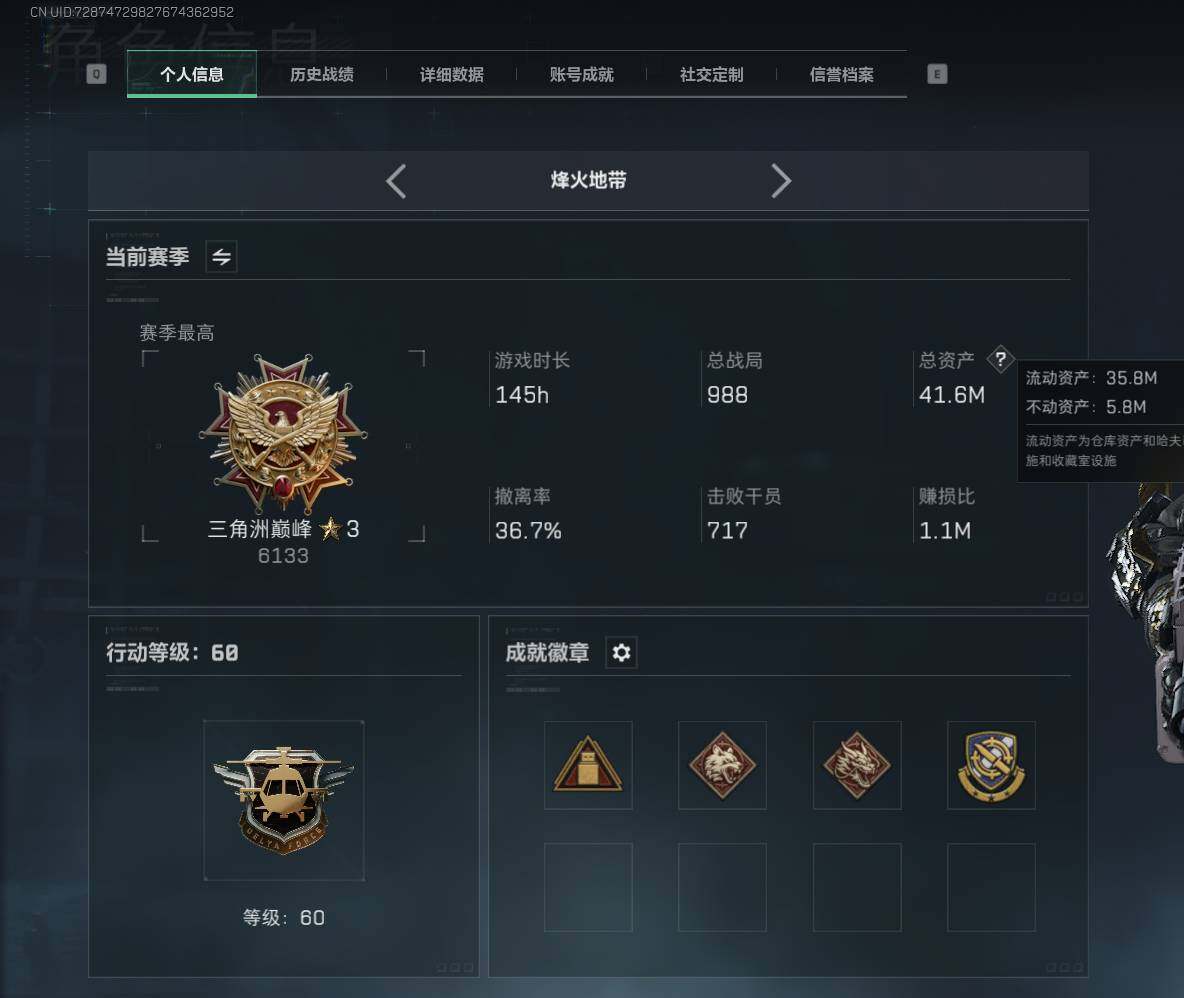
Task: Click the gold eagle rank medal
Action: 283,434
